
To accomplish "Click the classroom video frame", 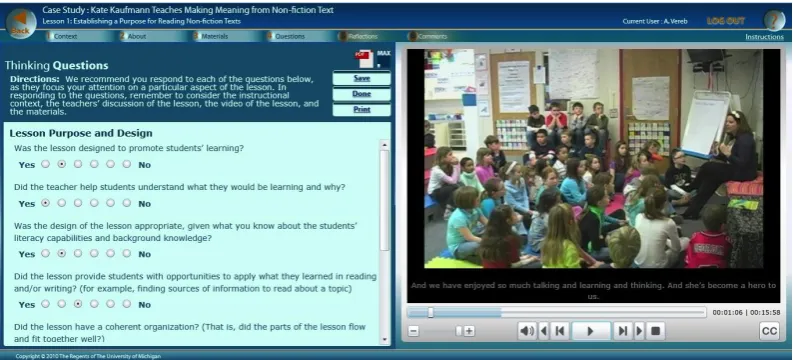I will [x=594, y=158].
